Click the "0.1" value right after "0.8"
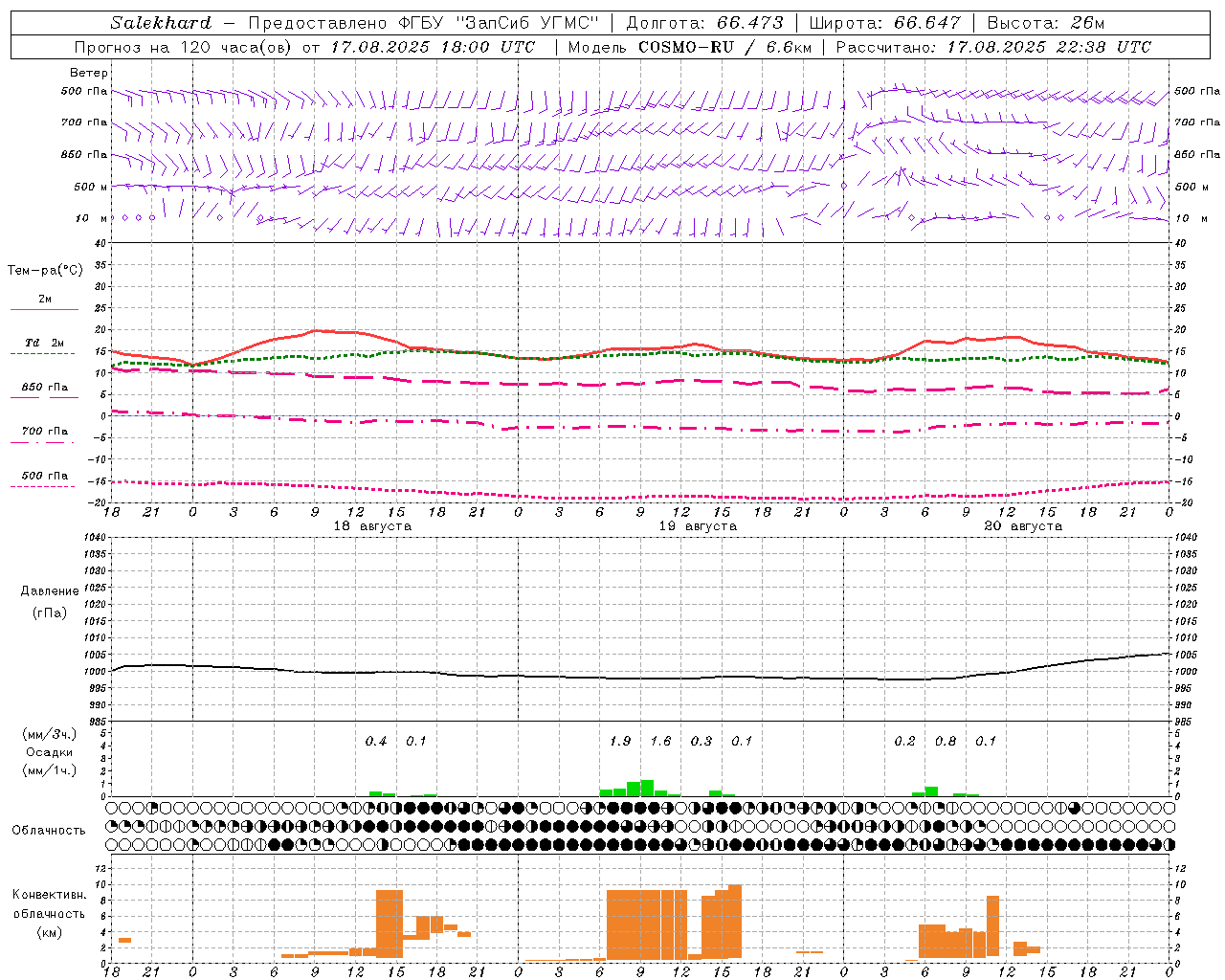 pyautogui.click(x=986, y=742)
